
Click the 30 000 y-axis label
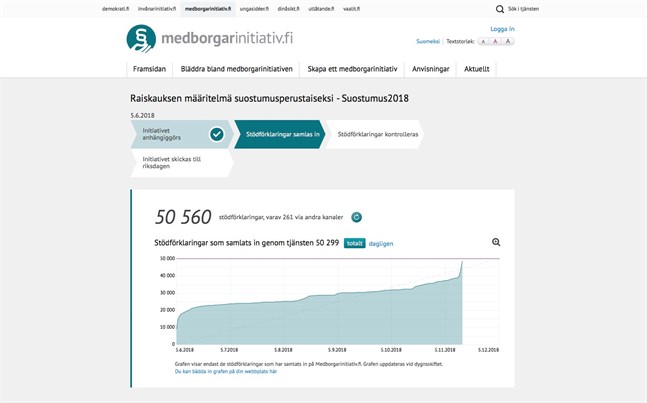pyautogui.click(x=167, y=293)
